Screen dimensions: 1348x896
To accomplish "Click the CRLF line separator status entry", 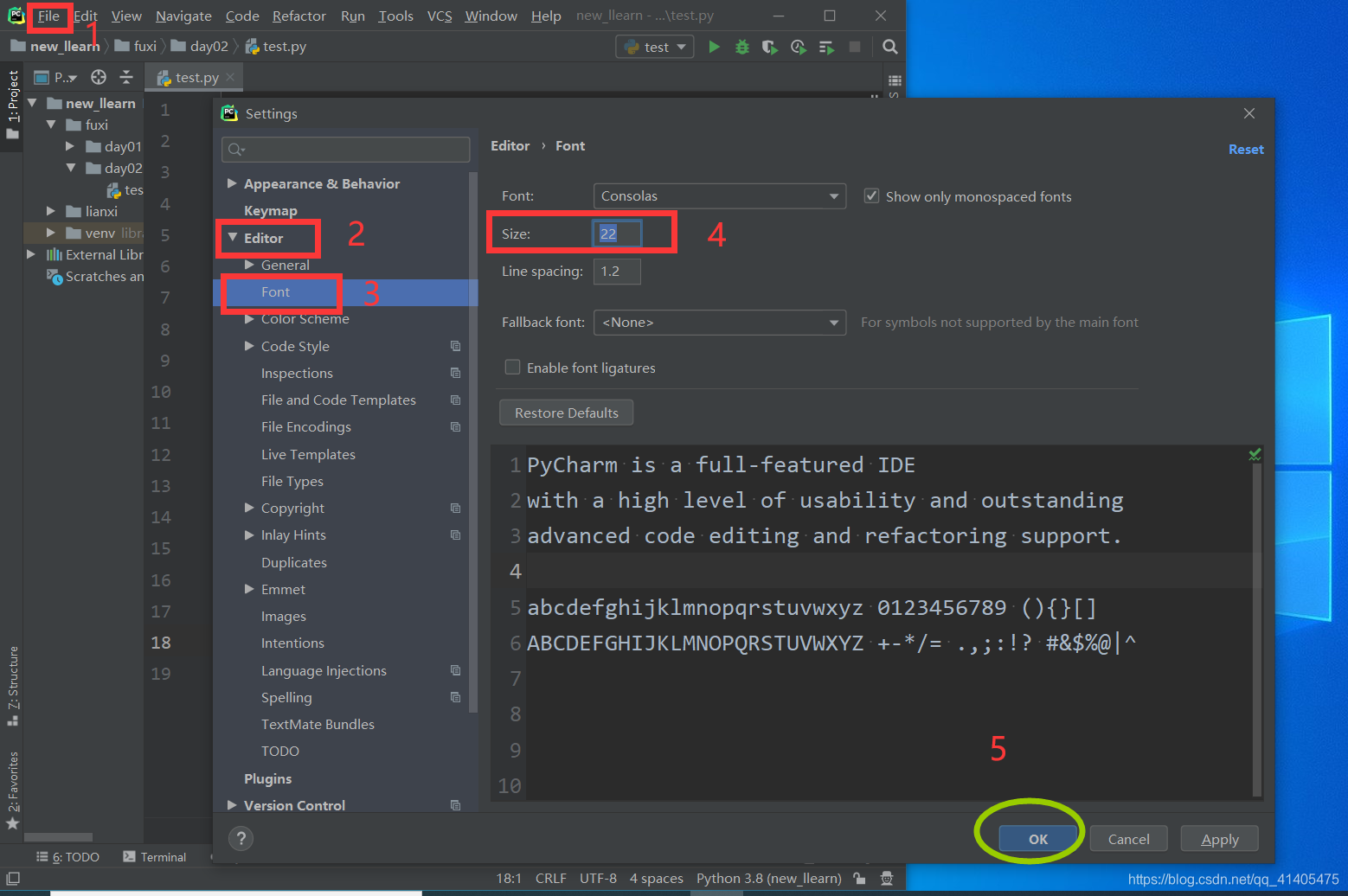I will tap(550, 878).
